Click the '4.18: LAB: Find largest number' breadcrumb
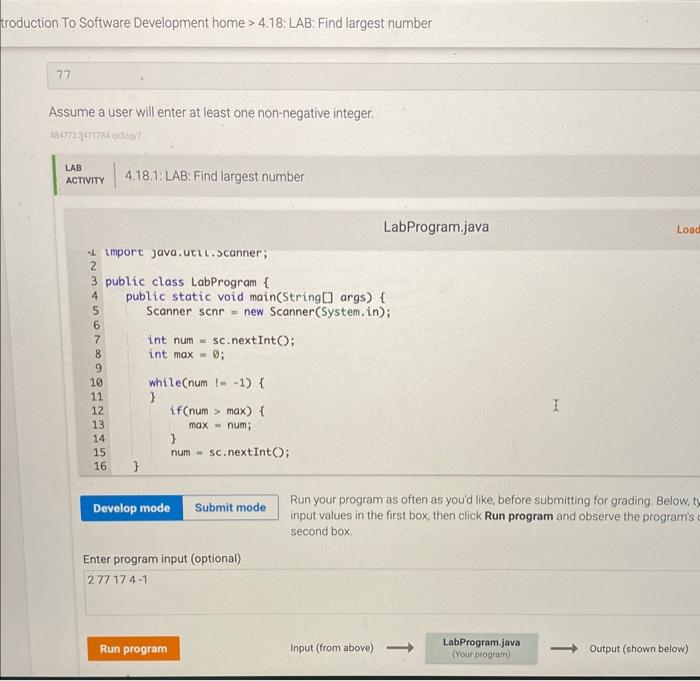 coord(345,23)
